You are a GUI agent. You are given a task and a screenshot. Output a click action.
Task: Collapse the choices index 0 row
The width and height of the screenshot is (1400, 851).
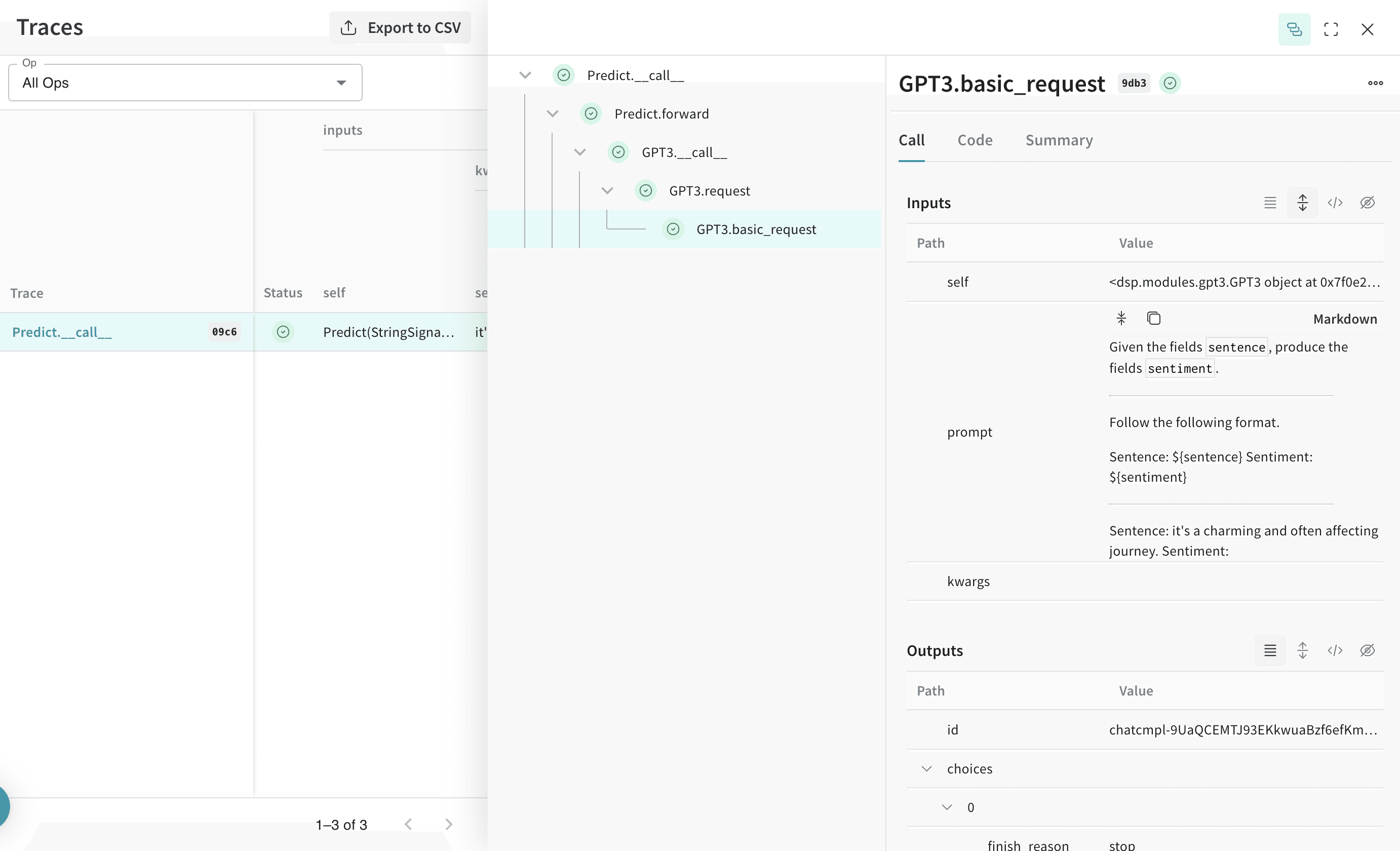pos(947,807)
